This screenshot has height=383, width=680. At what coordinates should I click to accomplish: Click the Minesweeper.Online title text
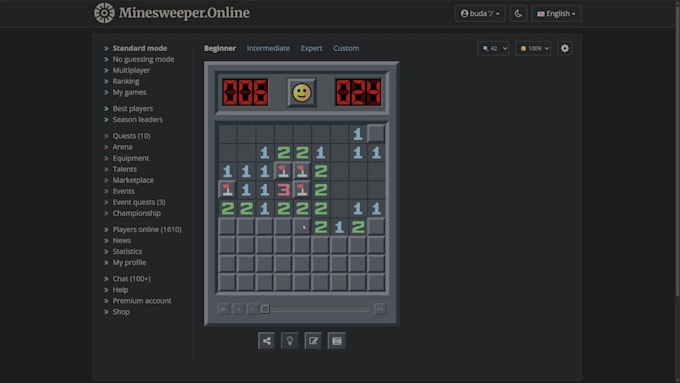pos(184,13)
